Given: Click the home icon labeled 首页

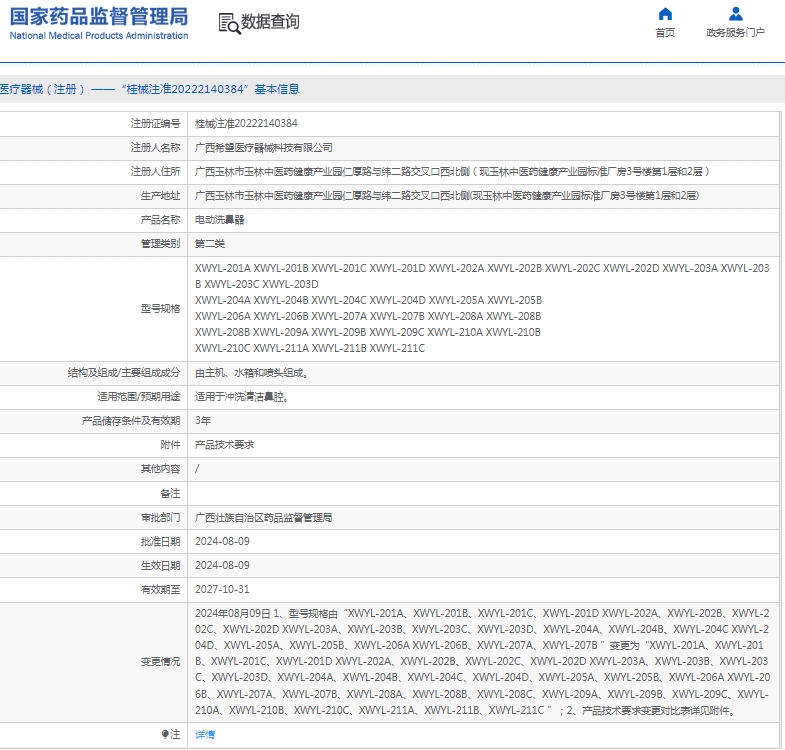Looking at the screenshot, I should pyautogui.click(x=665, y=14).
